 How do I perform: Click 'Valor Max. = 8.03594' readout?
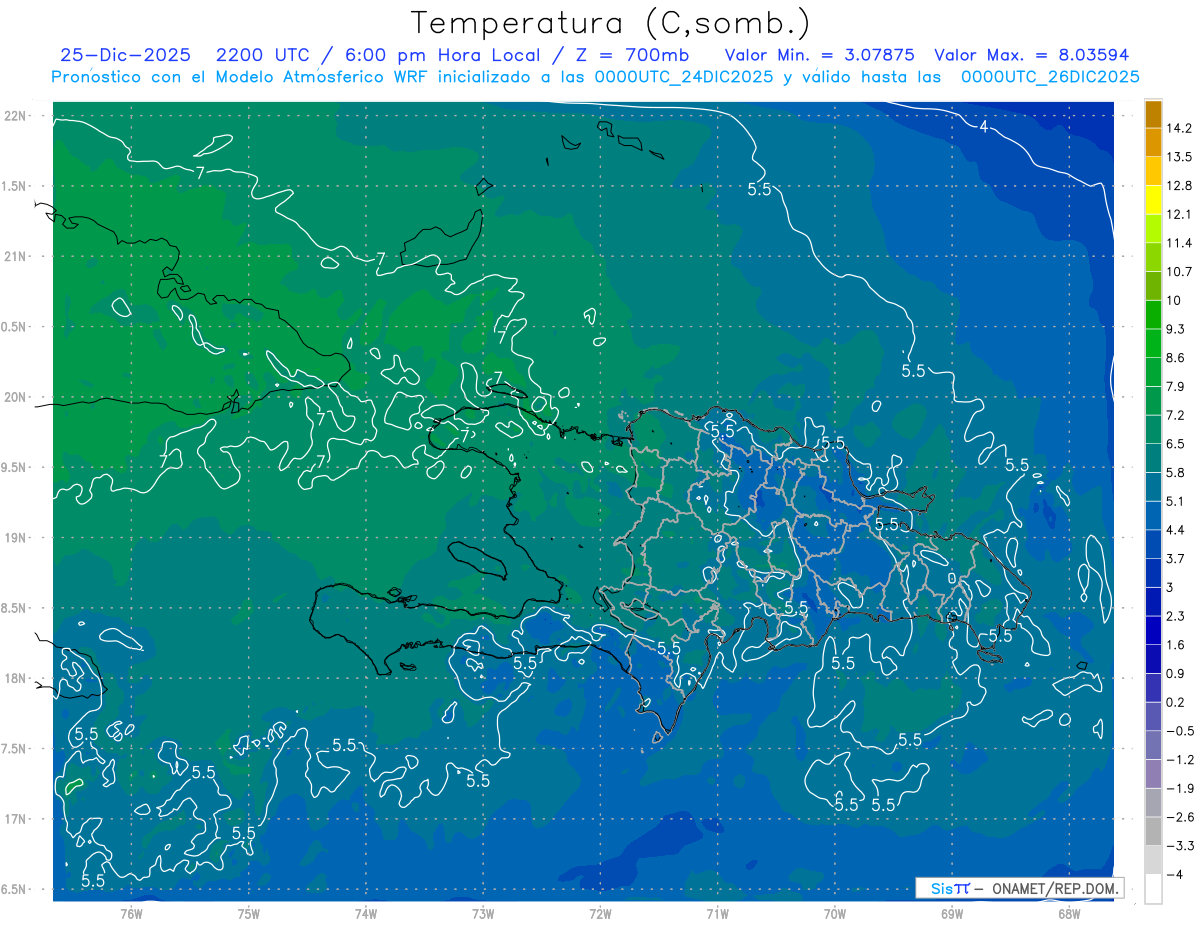tap(1031, 55)
